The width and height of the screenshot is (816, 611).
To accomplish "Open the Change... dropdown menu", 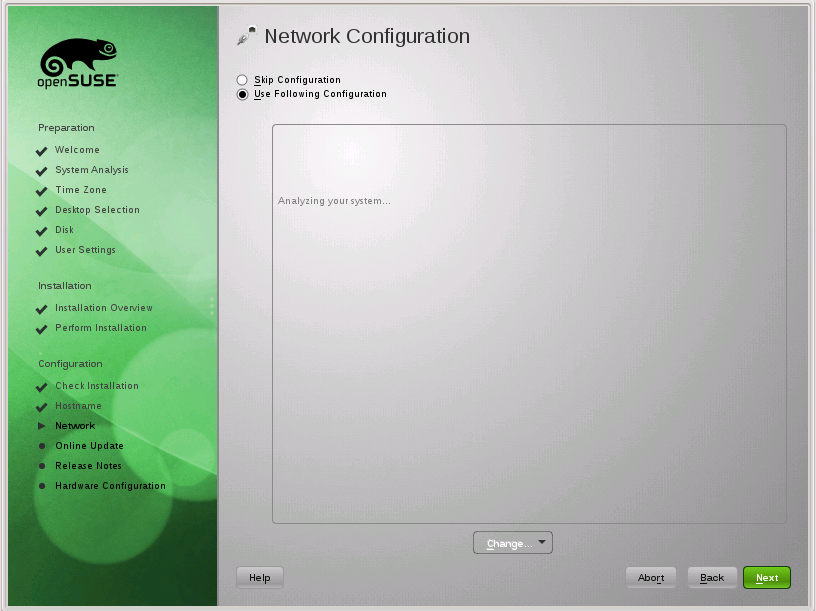I will [x=513, y=543].
